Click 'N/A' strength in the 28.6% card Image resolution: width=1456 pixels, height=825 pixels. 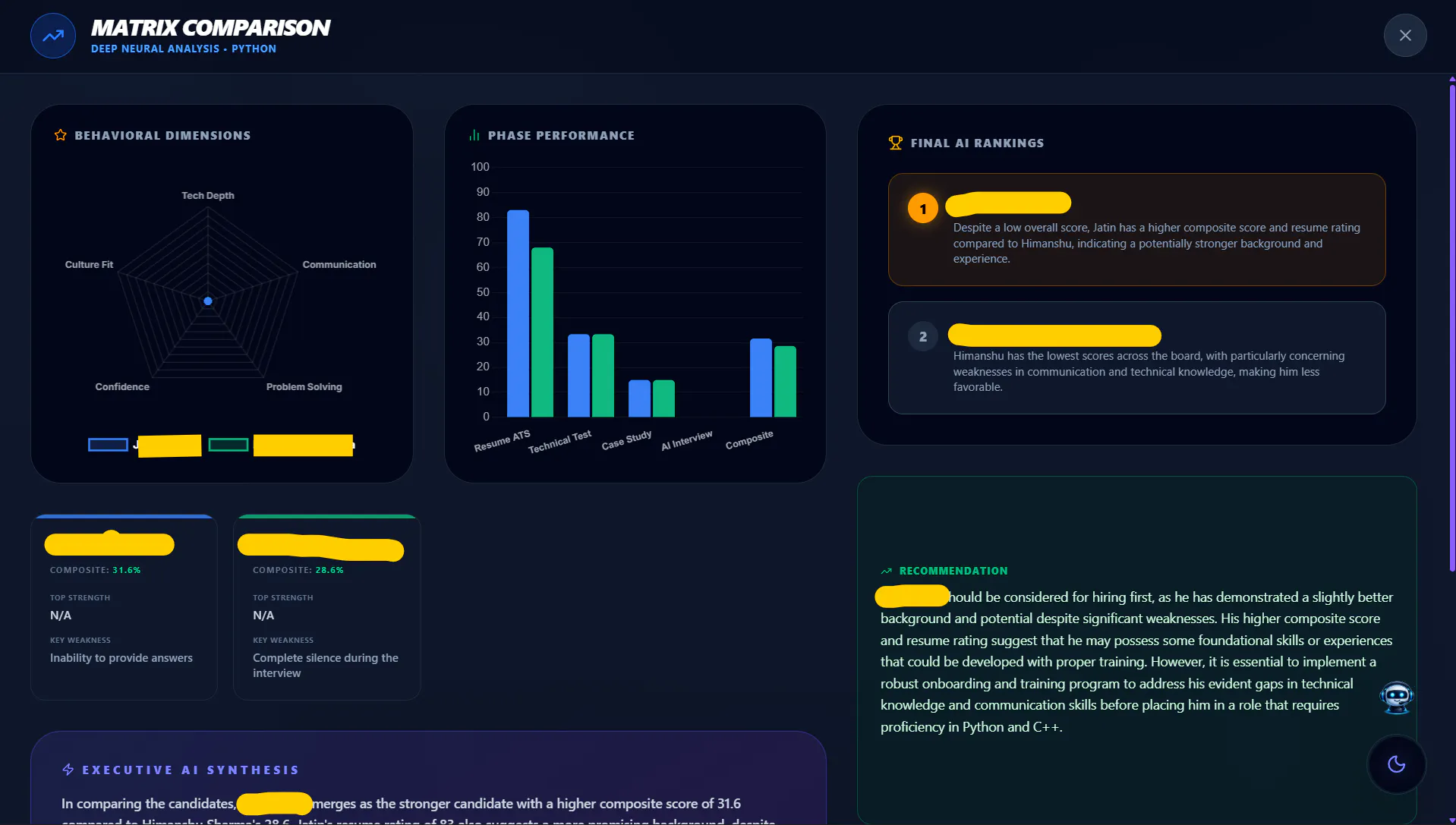click(263, 616)
